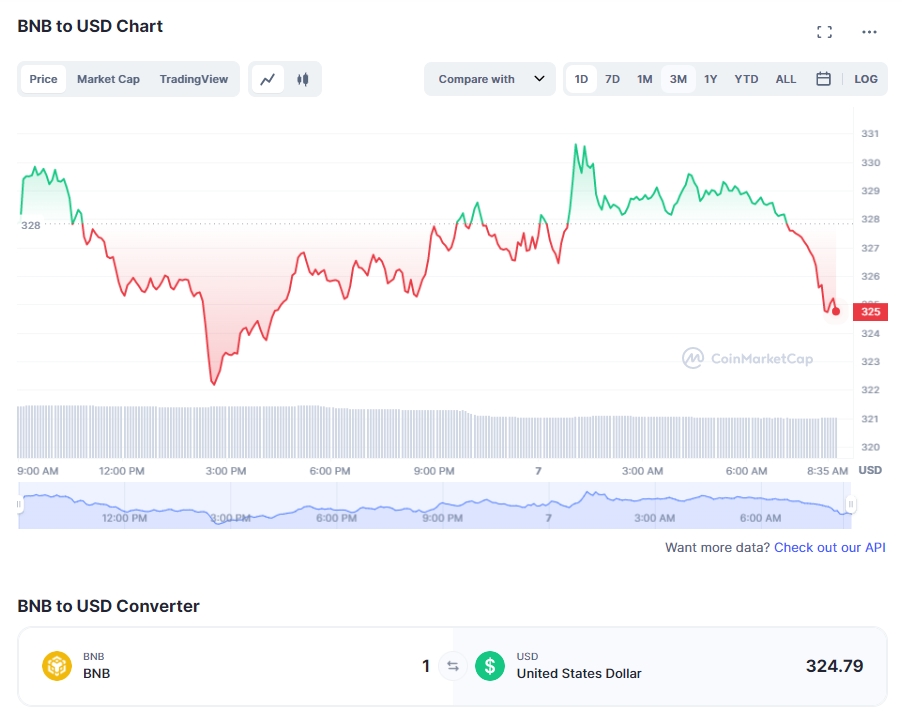Select the Price tab
The width and height of the screenshot is (902, 716).
pos(43,79)
